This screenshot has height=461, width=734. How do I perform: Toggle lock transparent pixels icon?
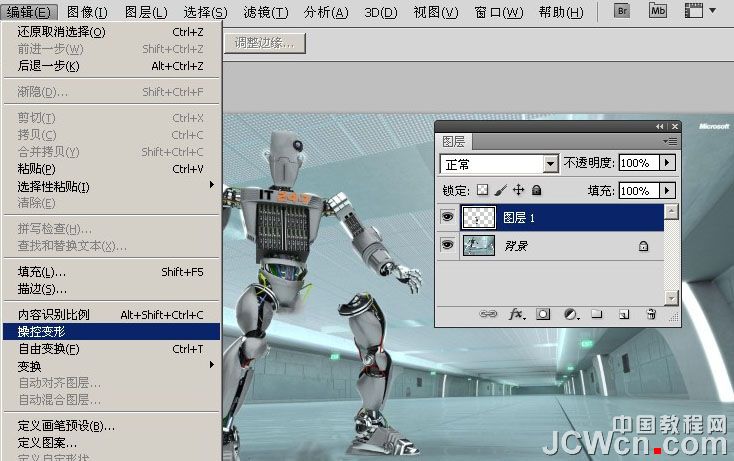[482, 190]
